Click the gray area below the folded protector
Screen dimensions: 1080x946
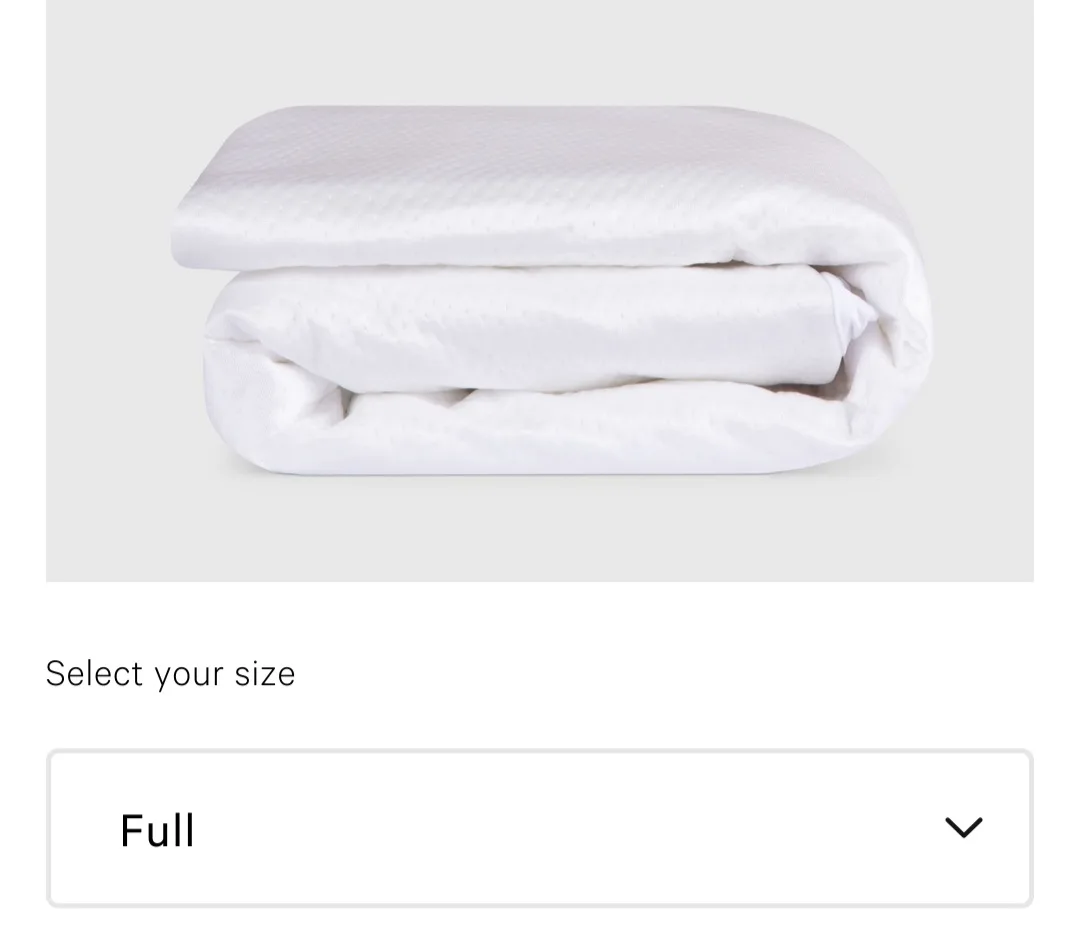coord(539,529)
